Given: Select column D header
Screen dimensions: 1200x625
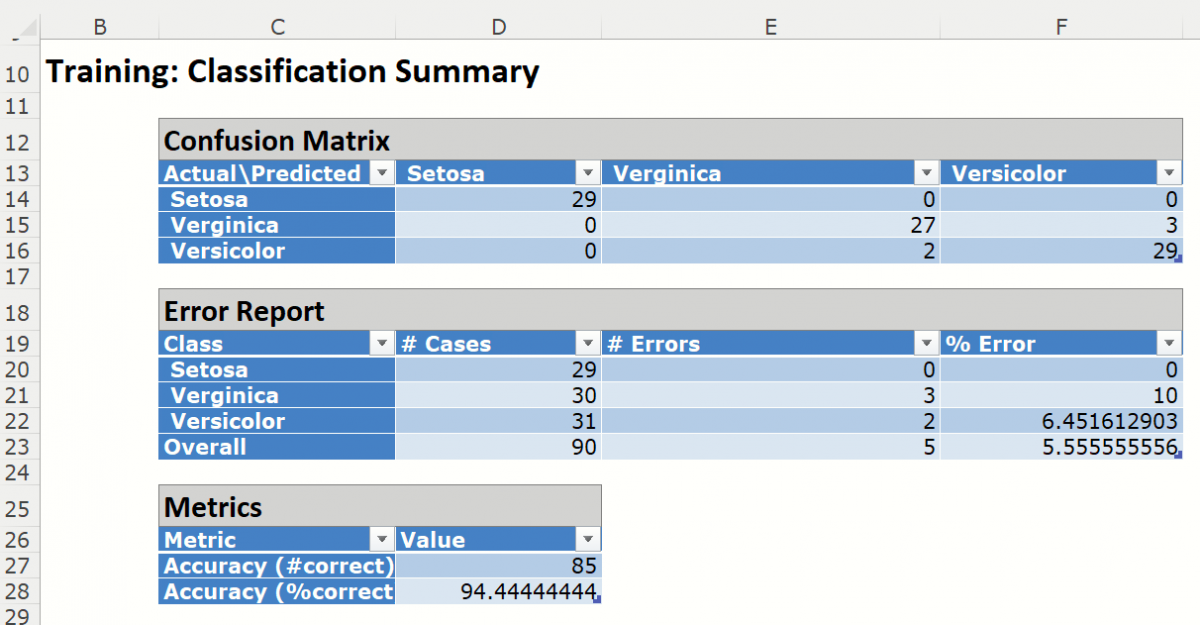Looking at the screenshot, I should [498, 27].
